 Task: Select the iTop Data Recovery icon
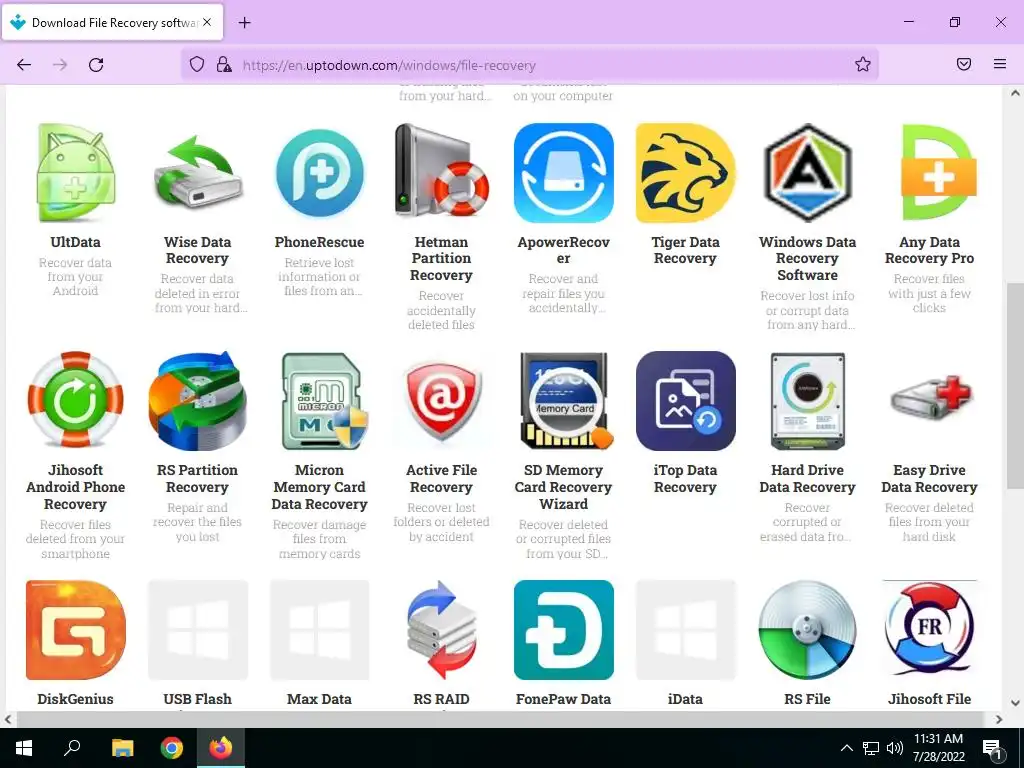pyautogui.click(x=686, y=401)
